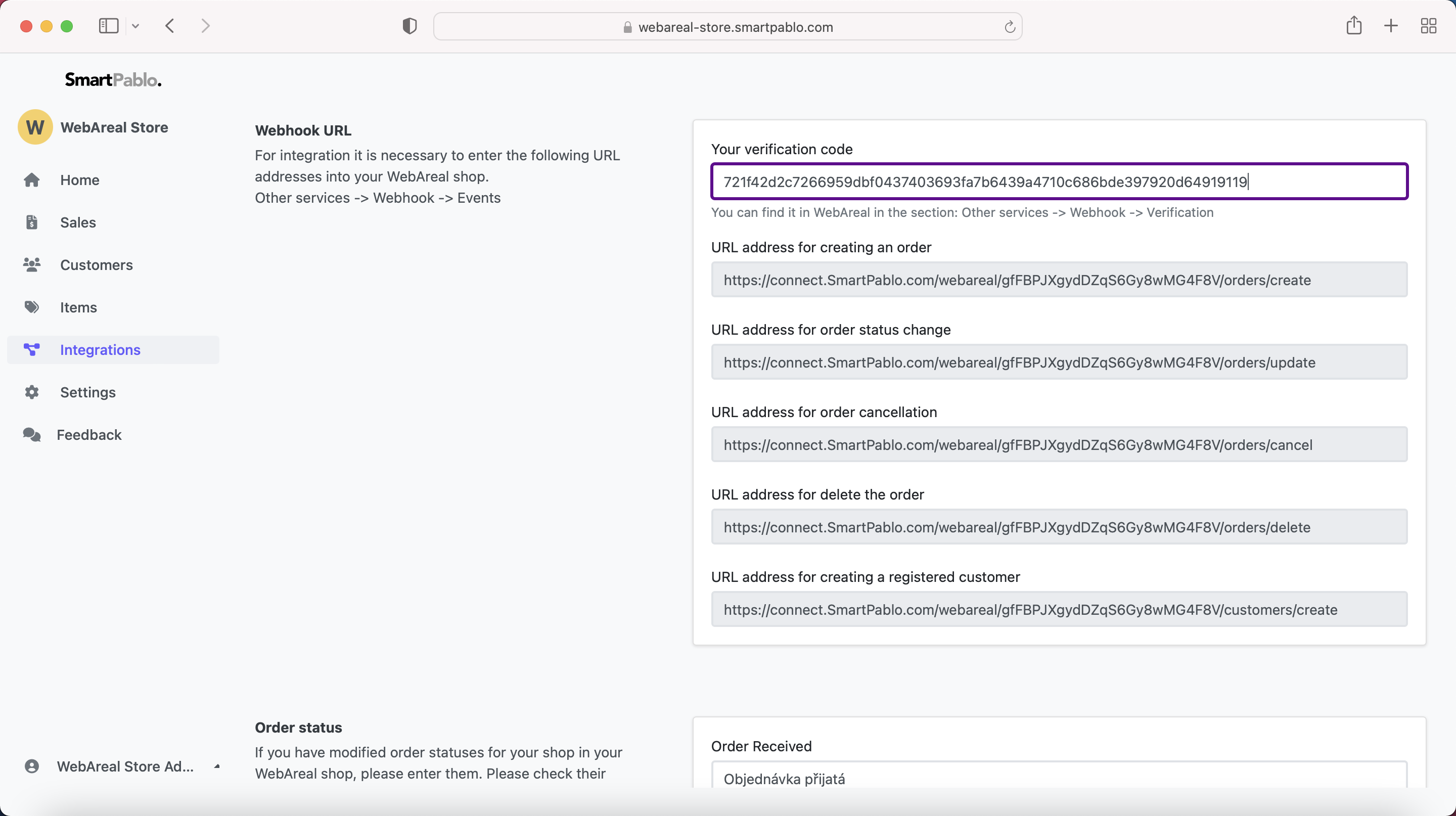
Task: Click the Integrations nodes icon
Action: pos(32,349)
